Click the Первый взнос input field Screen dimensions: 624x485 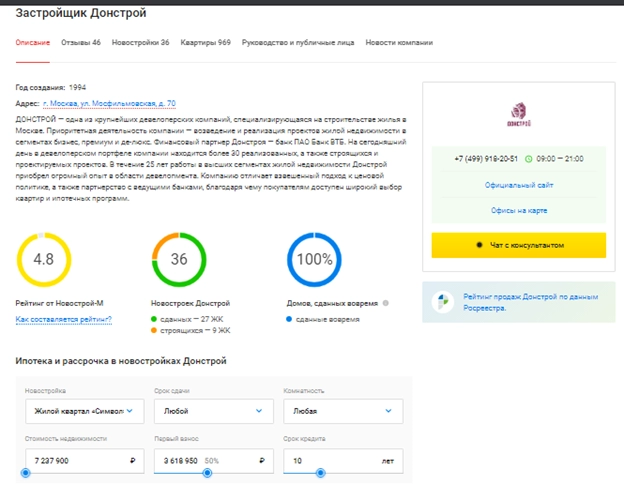(214, 461)
